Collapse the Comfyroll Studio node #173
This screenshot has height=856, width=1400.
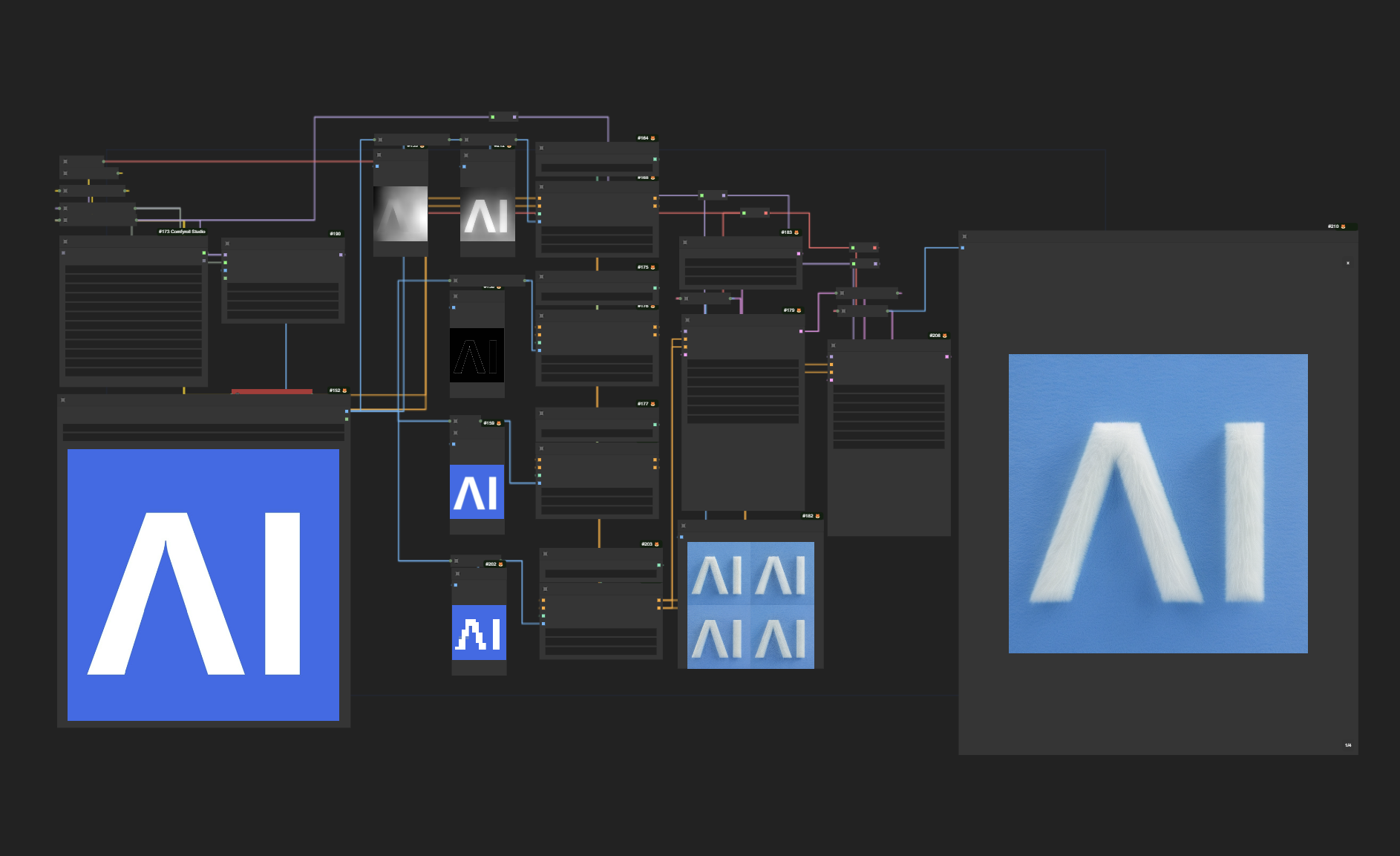(x=65, y=241)
